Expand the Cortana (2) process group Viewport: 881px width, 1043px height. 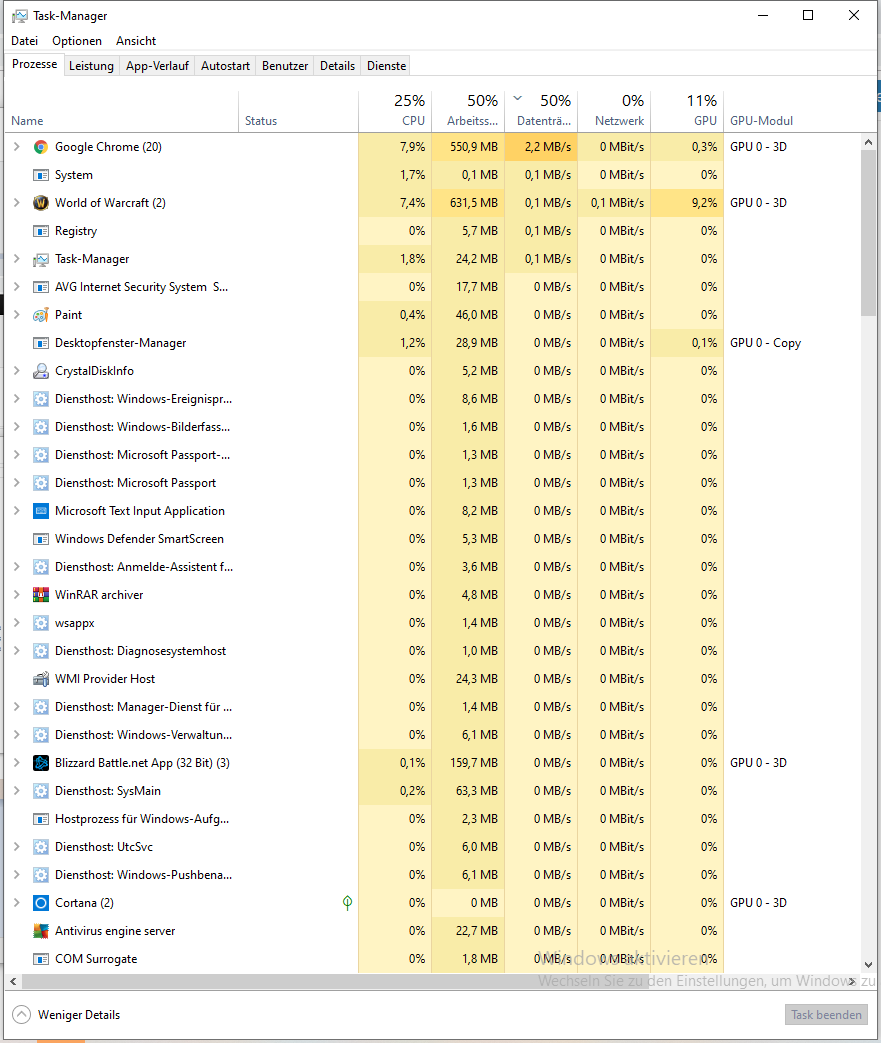17,903
